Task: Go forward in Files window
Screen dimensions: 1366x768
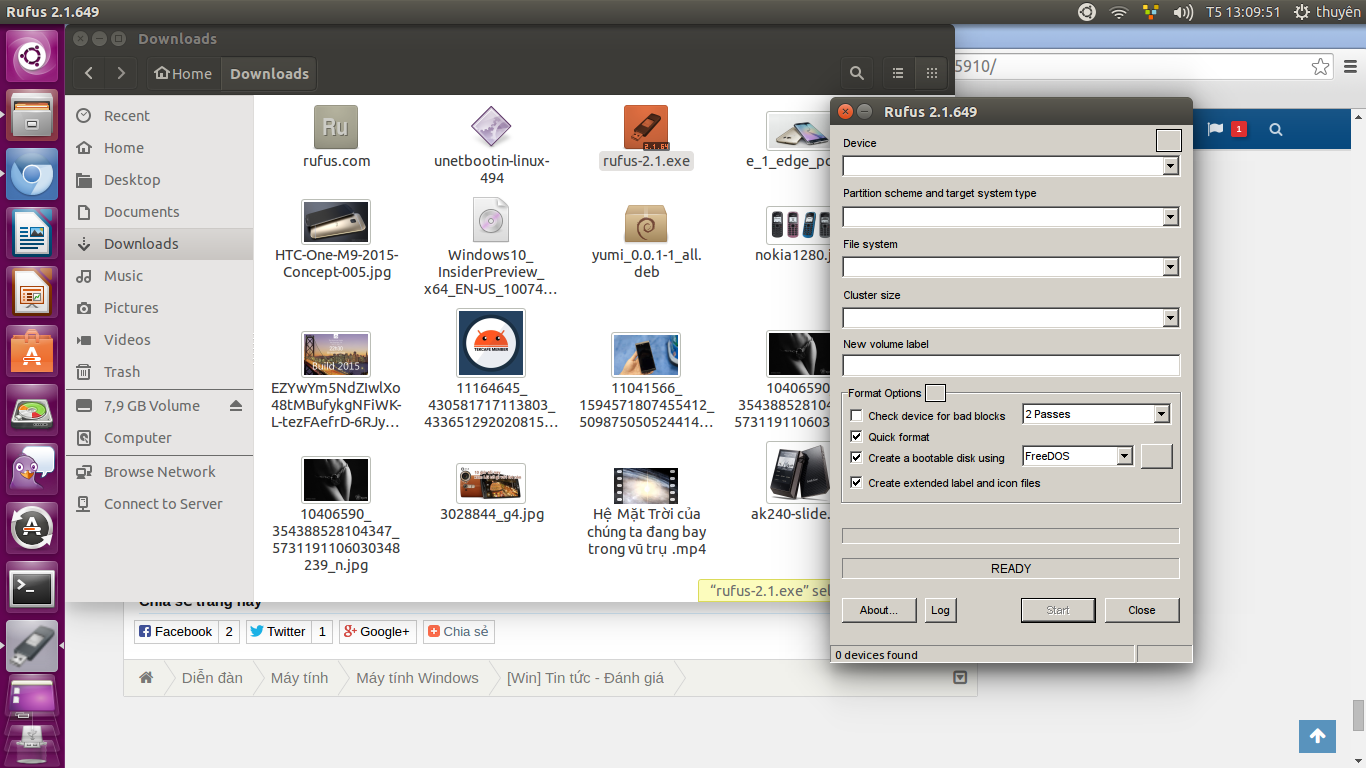Action: click(x=121, y=73)
